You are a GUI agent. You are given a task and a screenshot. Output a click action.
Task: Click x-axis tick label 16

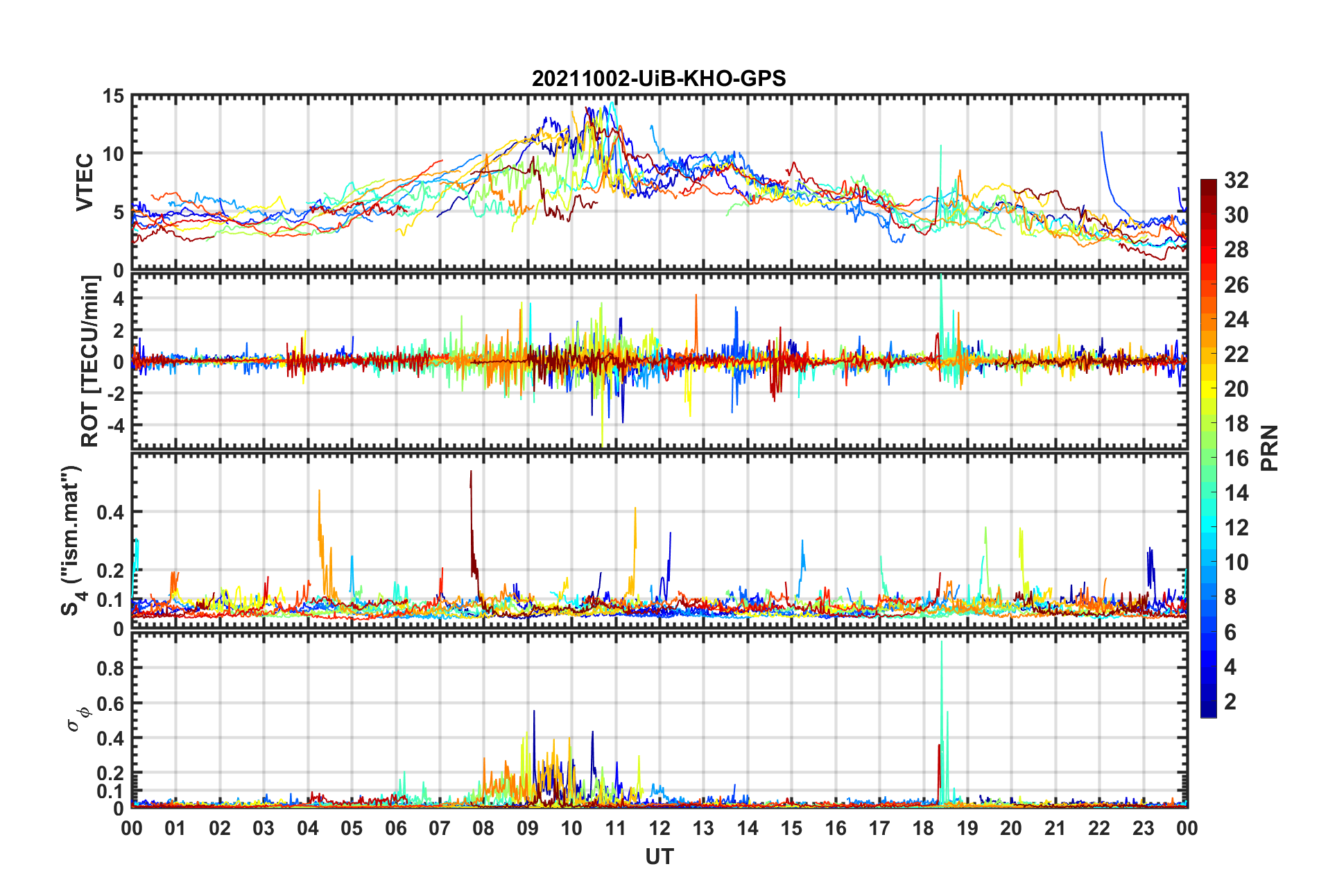click(836, 828)
